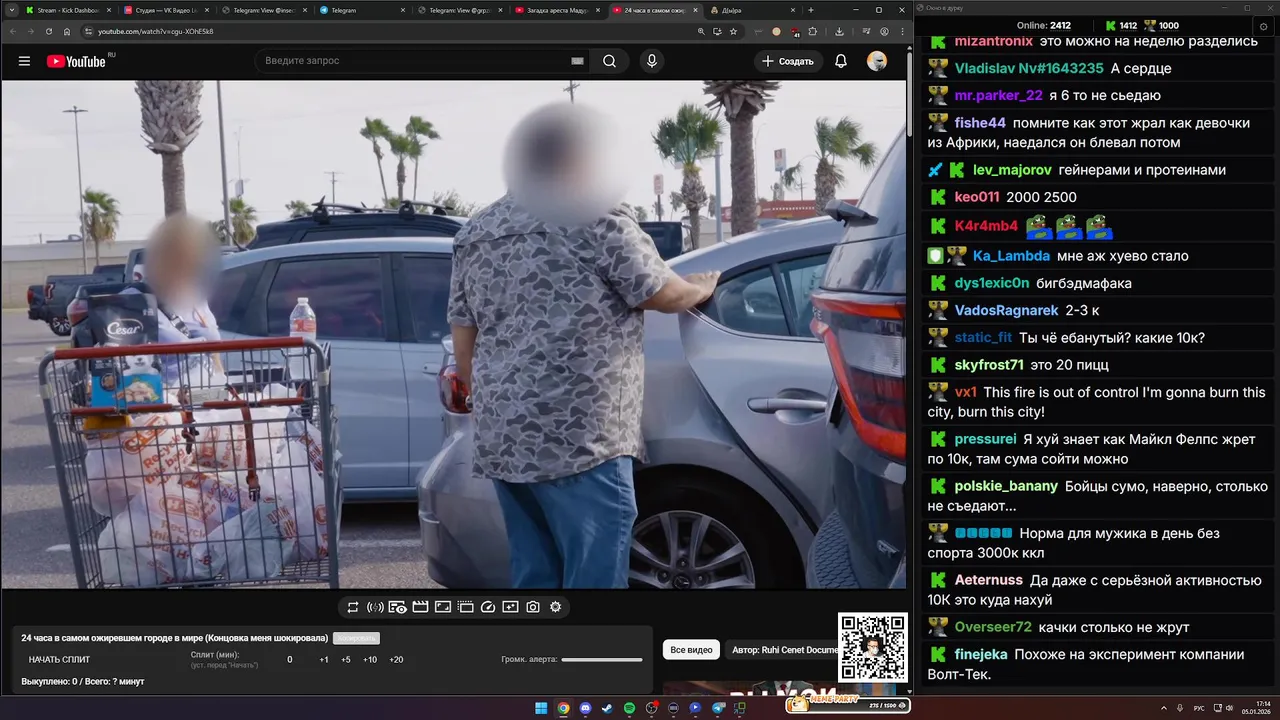This screenshot has height=720, width=1280.
Task: Click username polskie_banany in chat
Action: (x=1006, y=486)
